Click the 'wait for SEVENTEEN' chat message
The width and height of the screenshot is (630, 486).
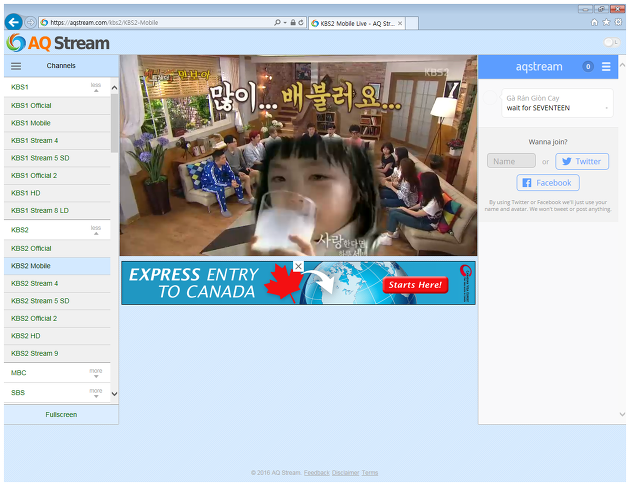click(538, 108)
